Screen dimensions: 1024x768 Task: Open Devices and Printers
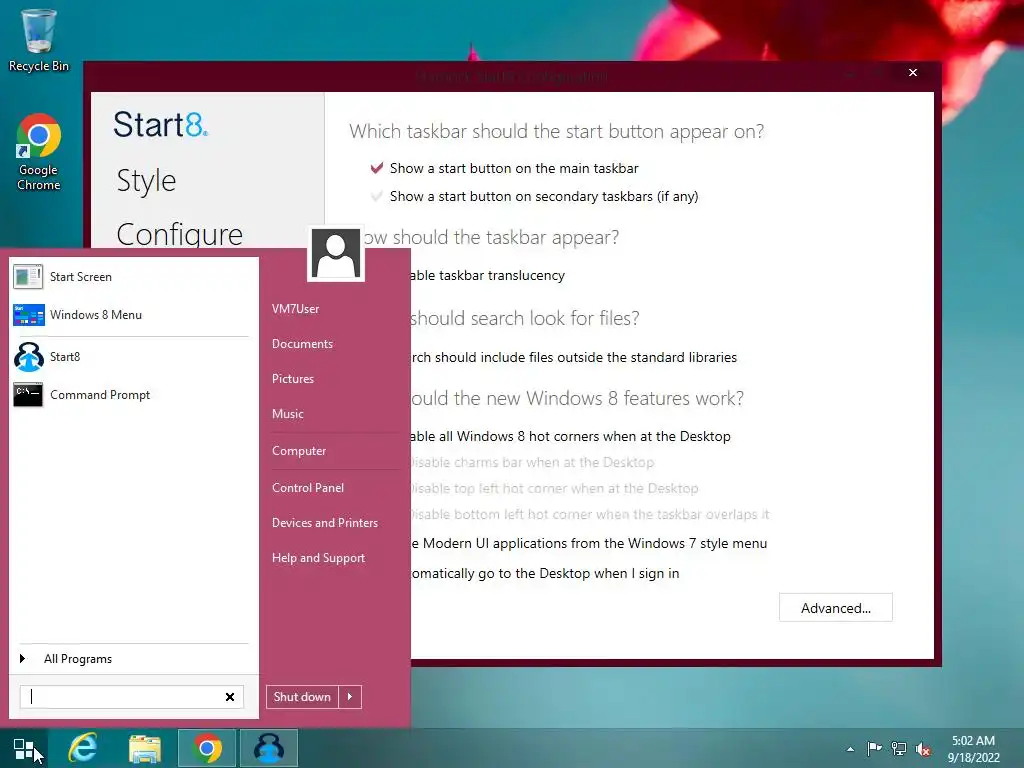pos(325,523)
